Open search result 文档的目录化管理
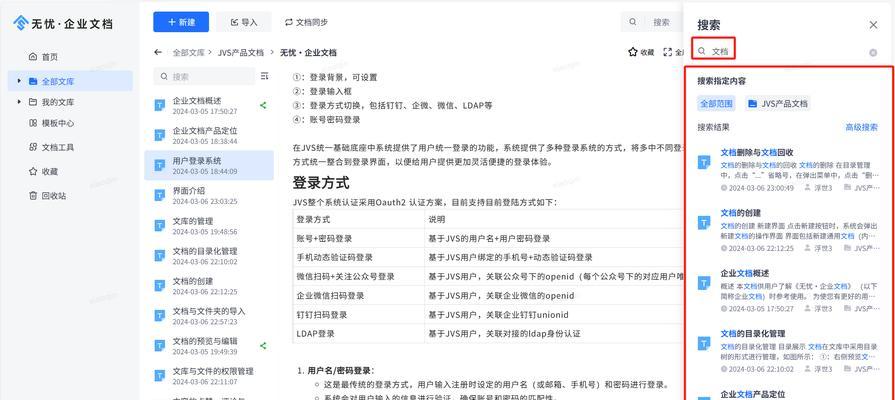895x400 pixels. pos(753,333)
